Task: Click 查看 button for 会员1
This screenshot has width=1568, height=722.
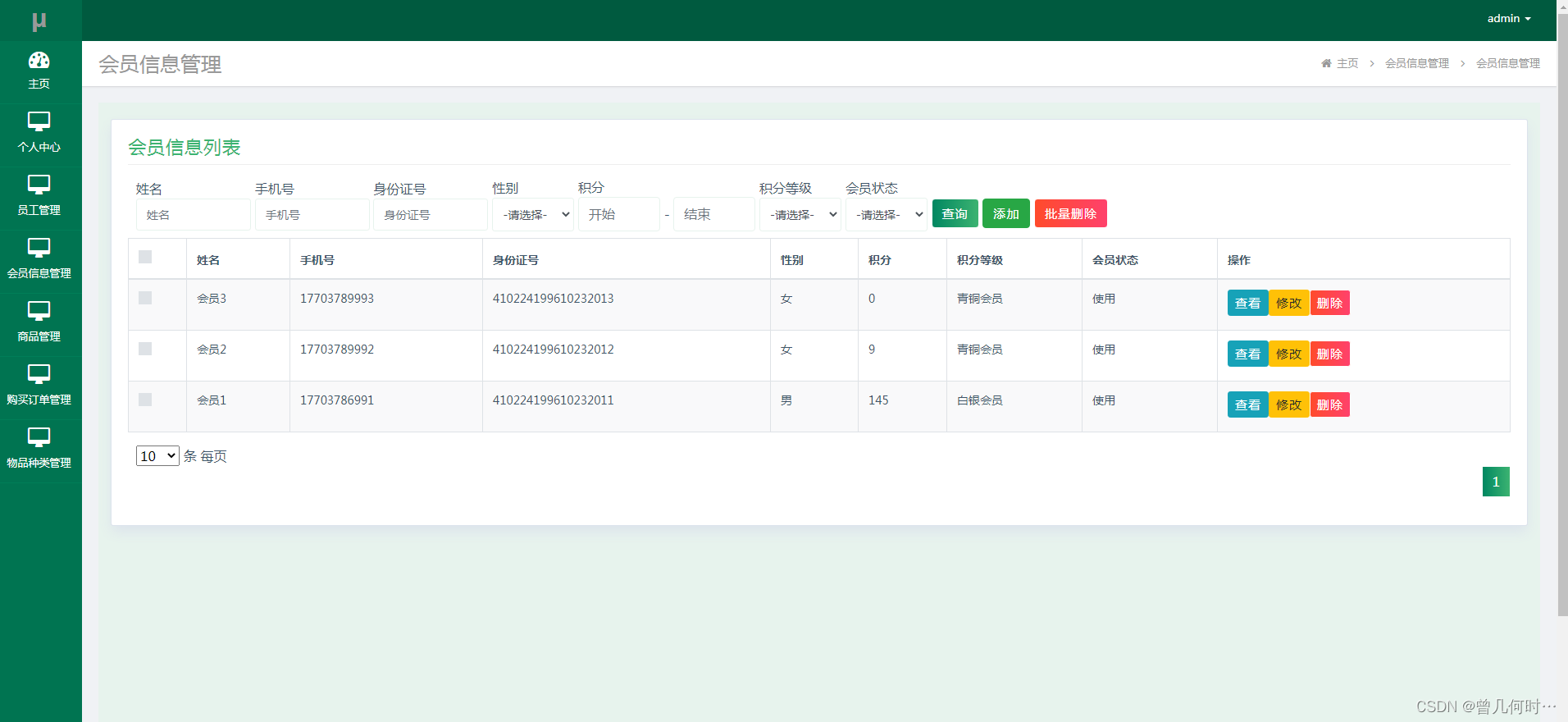Action: (1247, 404)
